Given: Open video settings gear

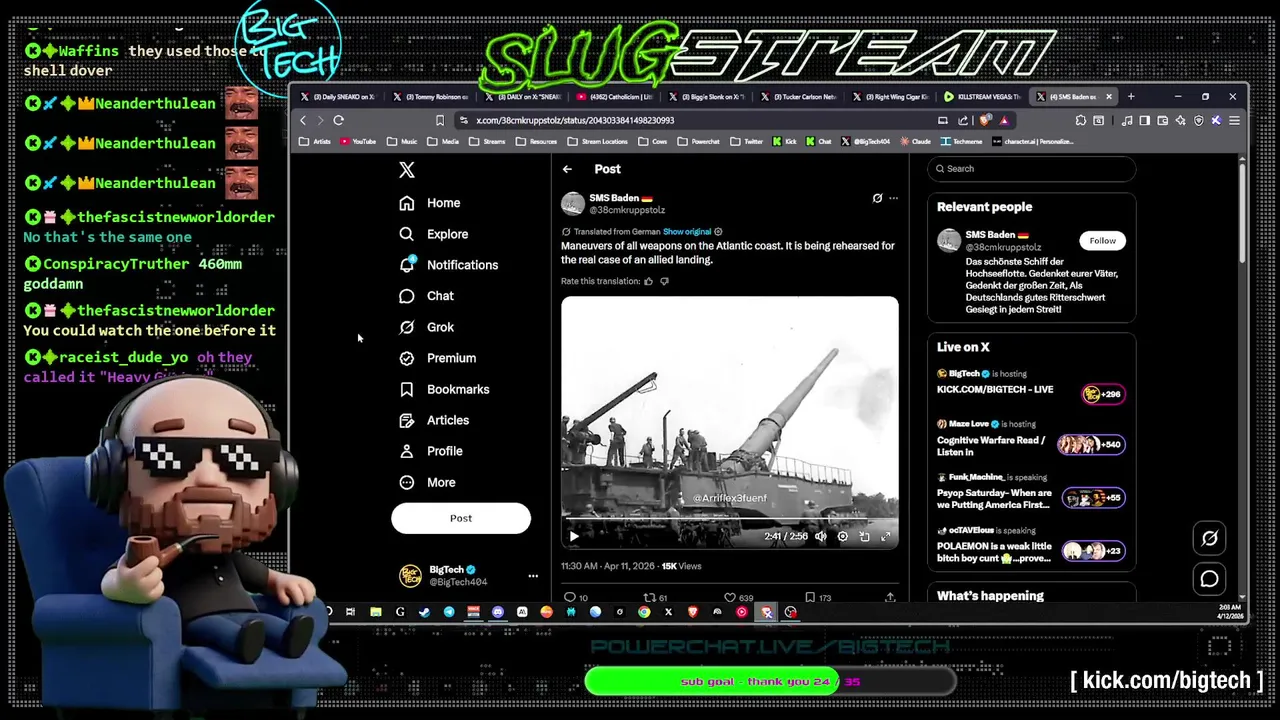Looking at the screenshot, I should [842, 536].
